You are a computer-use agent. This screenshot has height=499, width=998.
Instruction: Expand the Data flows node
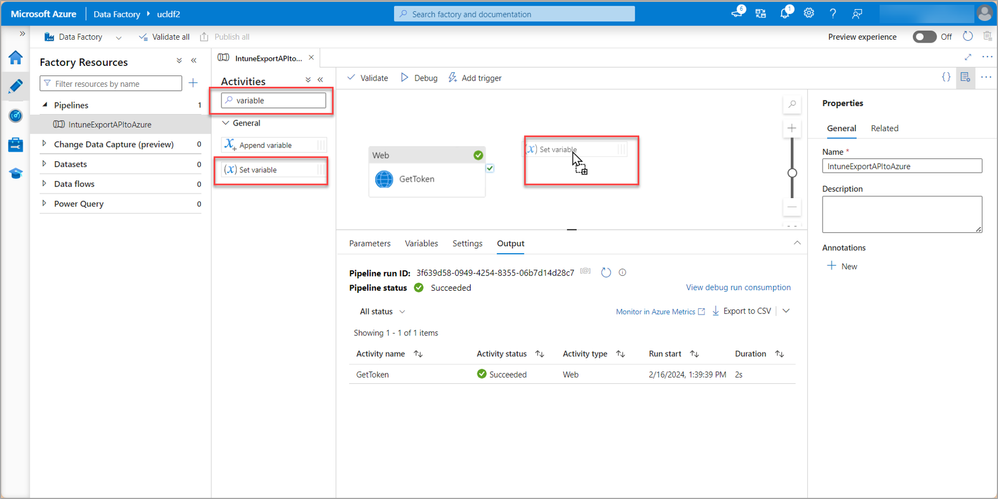pyautogui.click(x=44, y=184)
